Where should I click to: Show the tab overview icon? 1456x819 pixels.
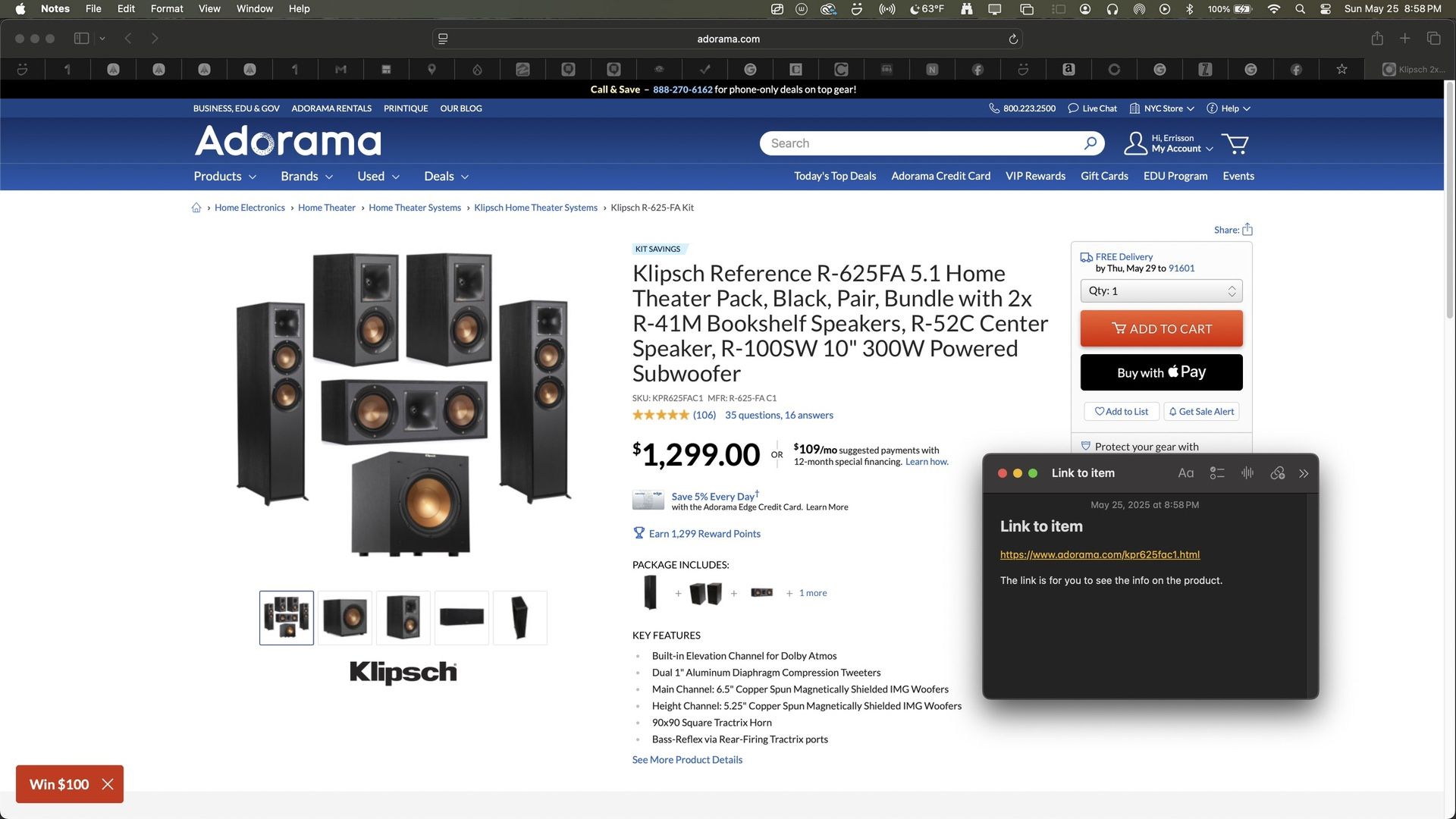coord(1433,39)
